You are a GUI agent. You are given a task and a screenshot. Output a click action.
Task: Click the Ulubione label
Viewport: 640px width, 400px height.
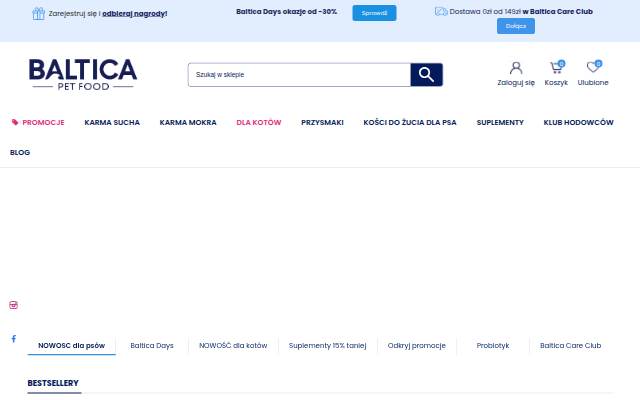pos(593,82)
